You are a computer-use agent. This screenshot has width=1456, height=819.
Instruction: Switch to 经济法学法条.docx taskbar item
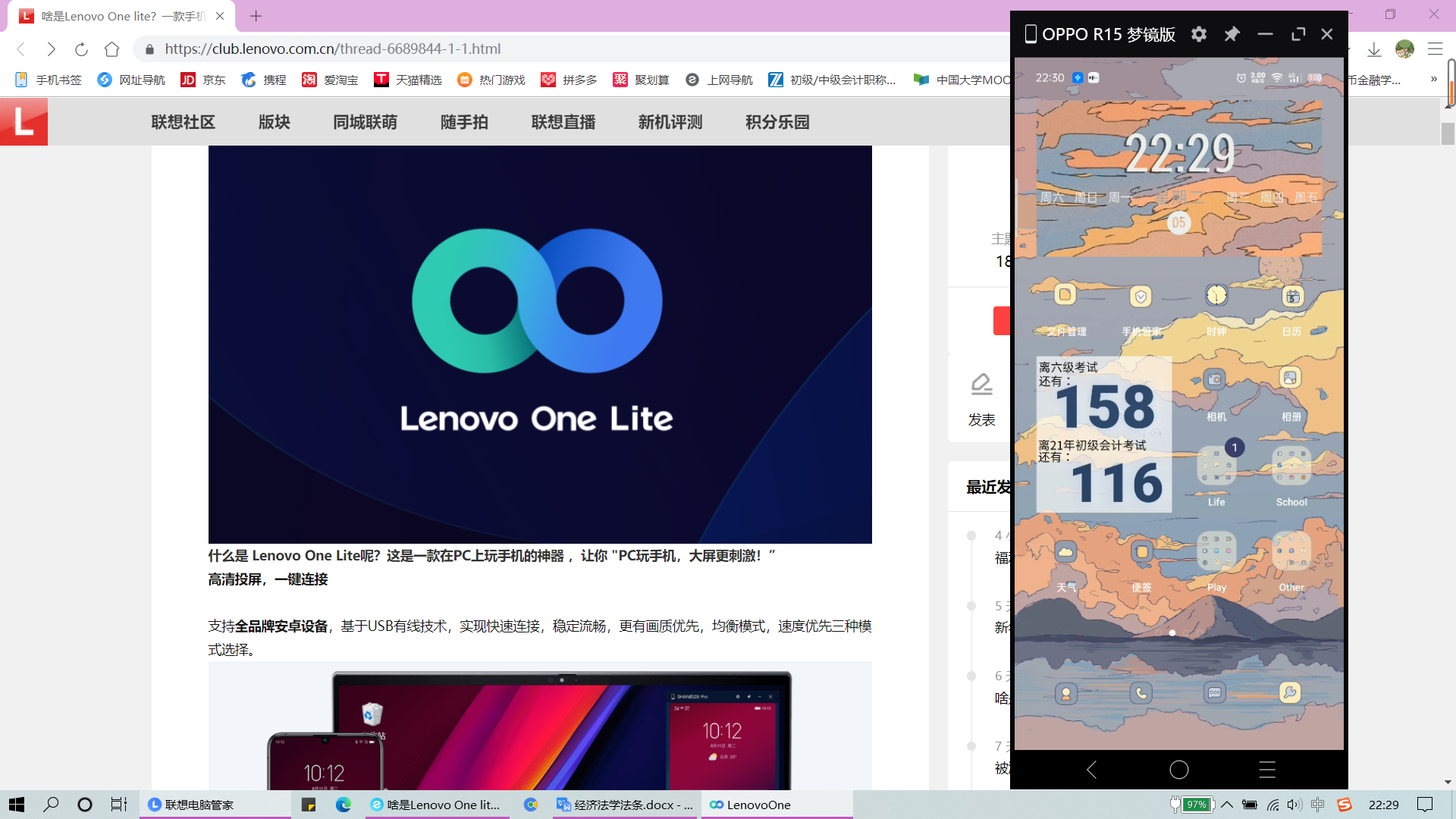[x=625, y=805]
